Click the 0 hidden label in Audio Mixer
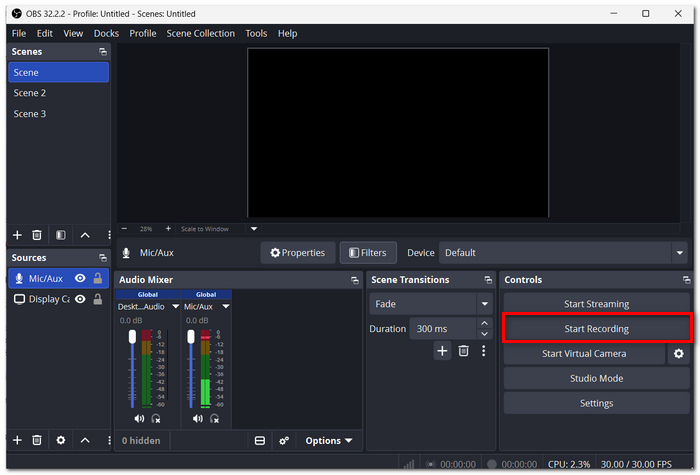Viewport: 700px width, 475px height. [x=141, y=441]
